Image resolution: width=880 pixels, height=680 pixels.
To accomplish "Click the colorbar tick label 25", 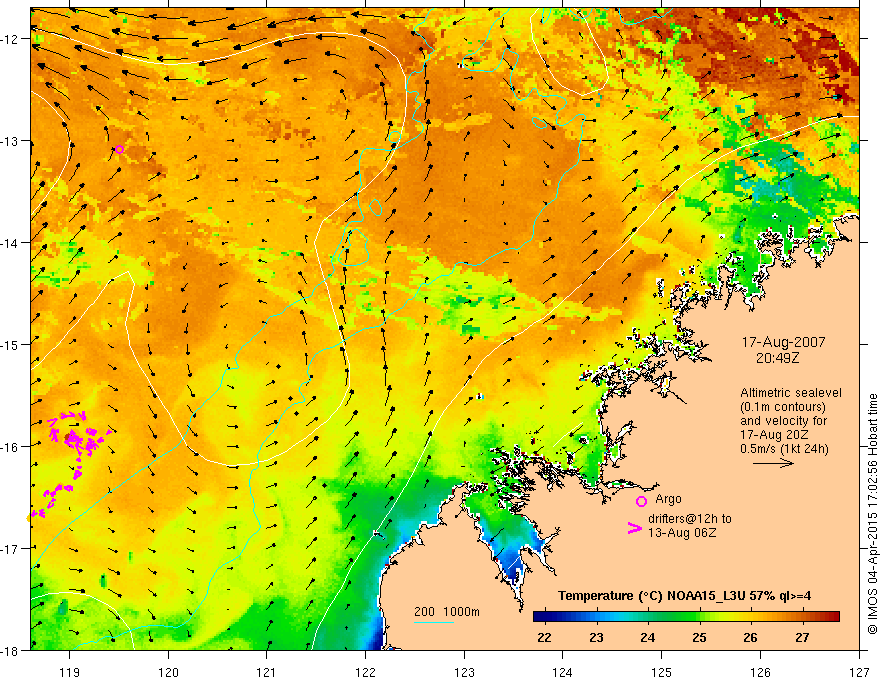I will pyautogui.click(x=699, y=638).
